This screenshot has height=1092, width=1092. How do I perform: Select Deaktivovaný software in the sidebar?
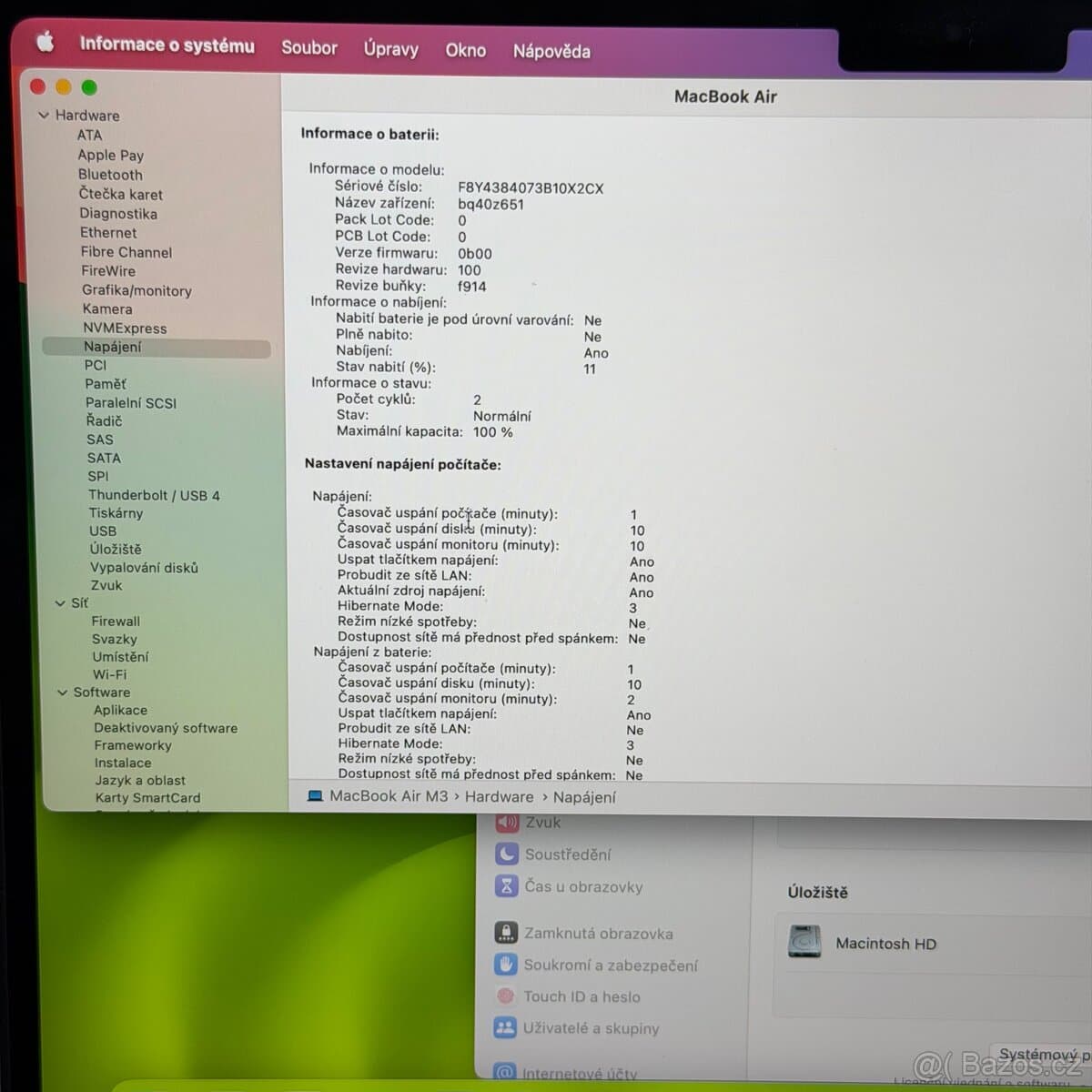pyautogui.click(x=166, y=728)
